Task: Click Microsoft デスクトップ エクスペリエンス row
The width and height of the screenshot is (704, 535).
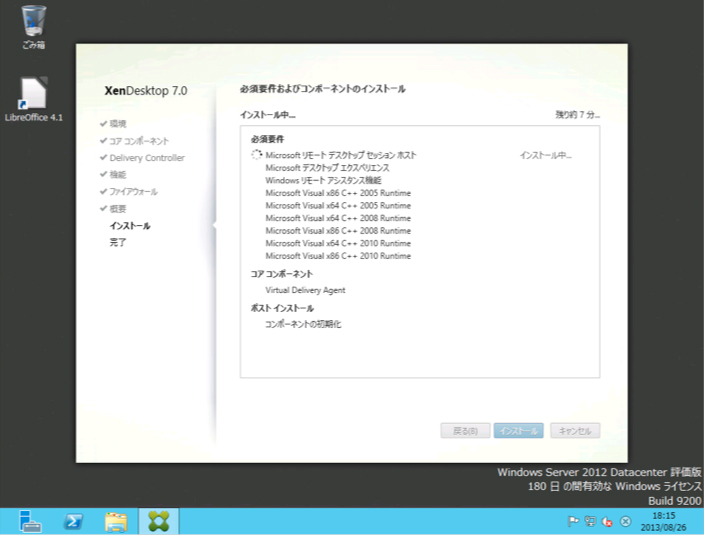Action: (327, 168)
